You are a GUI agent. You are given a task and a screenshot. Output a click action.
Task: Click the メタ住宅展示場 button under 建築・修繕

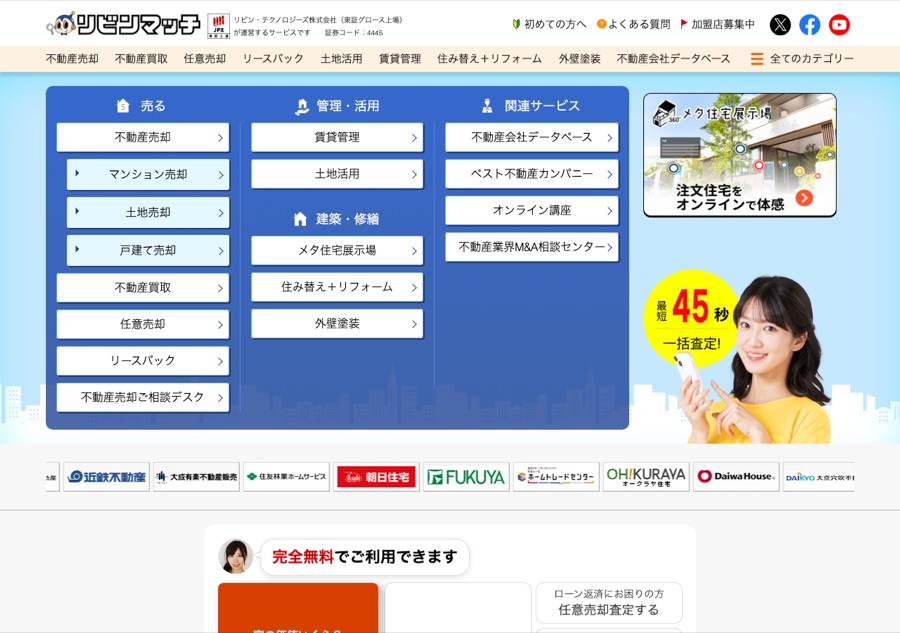(x=337, y=250)
